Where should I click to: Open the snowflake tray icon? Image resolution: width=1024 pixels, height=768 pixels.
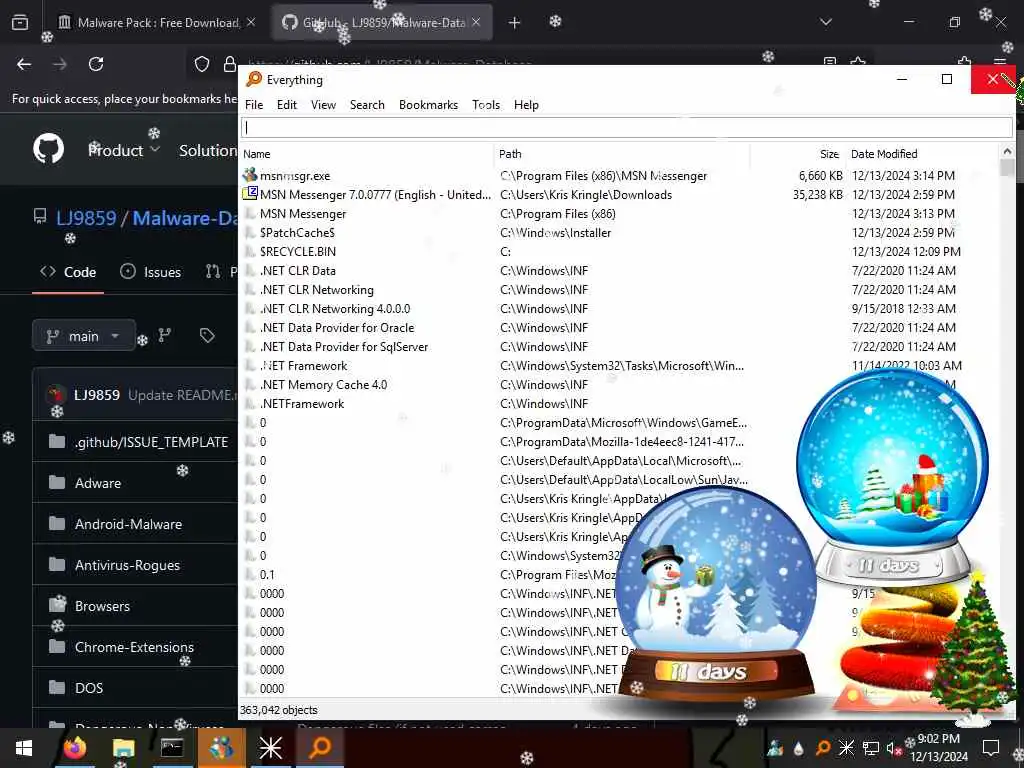[846, 748]
